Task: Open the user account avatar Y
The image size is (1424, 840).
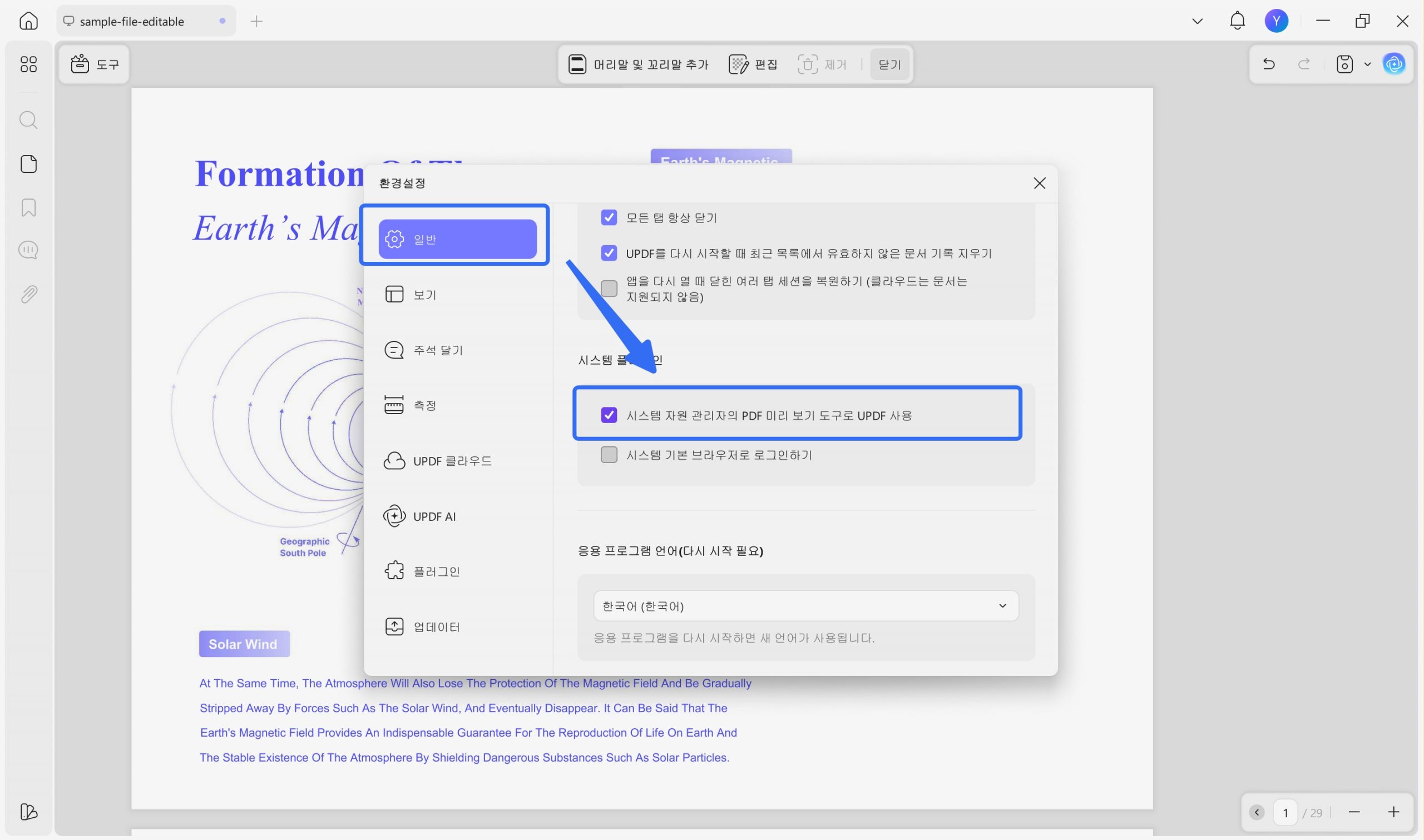Action: [x=1276, y=21]
